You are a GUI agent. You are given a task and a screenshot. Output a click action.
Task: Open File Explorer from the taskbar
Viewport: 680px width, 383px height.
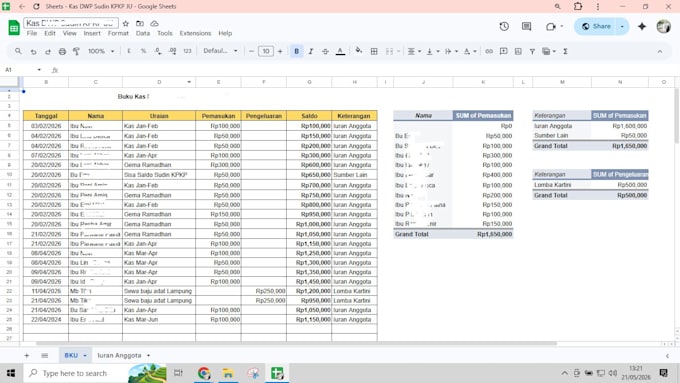point(228,373)
